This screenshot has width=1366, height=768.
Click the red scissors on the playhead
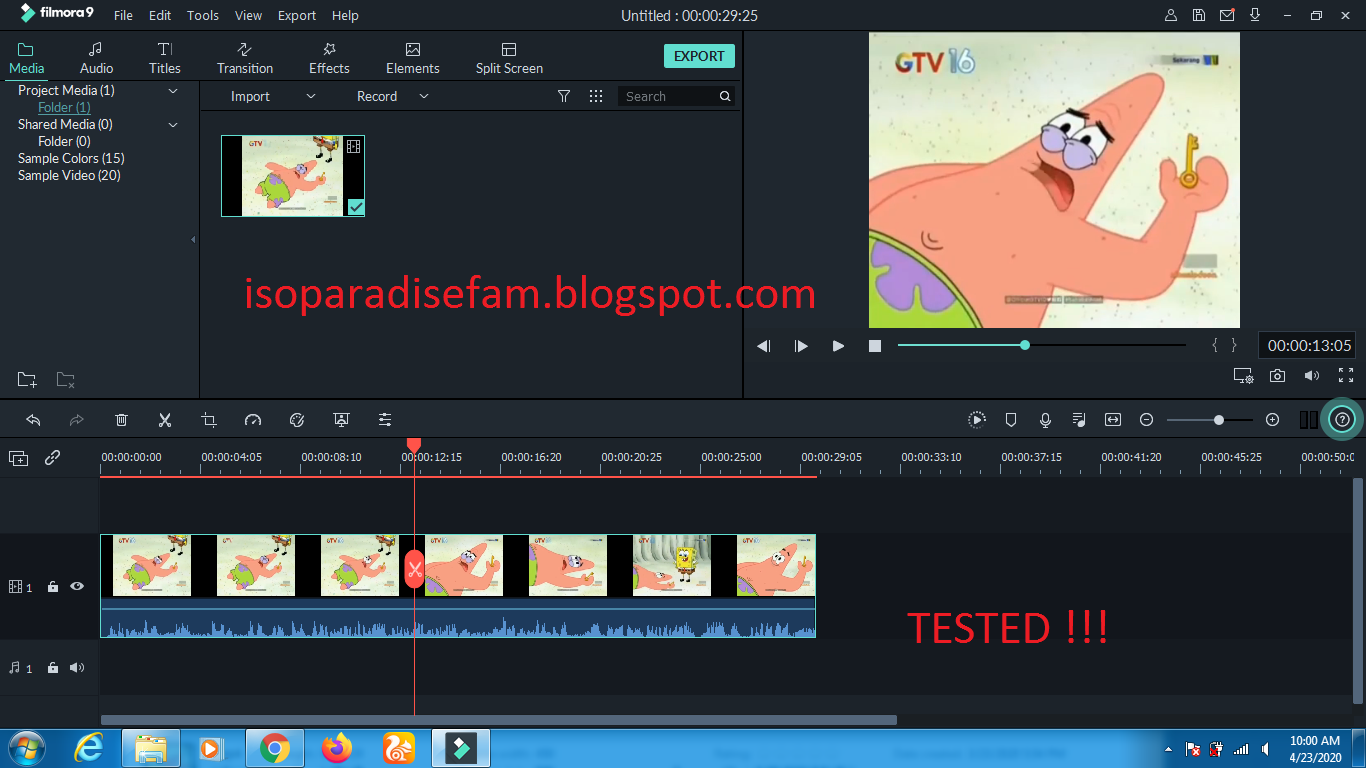tap(414, 569)
